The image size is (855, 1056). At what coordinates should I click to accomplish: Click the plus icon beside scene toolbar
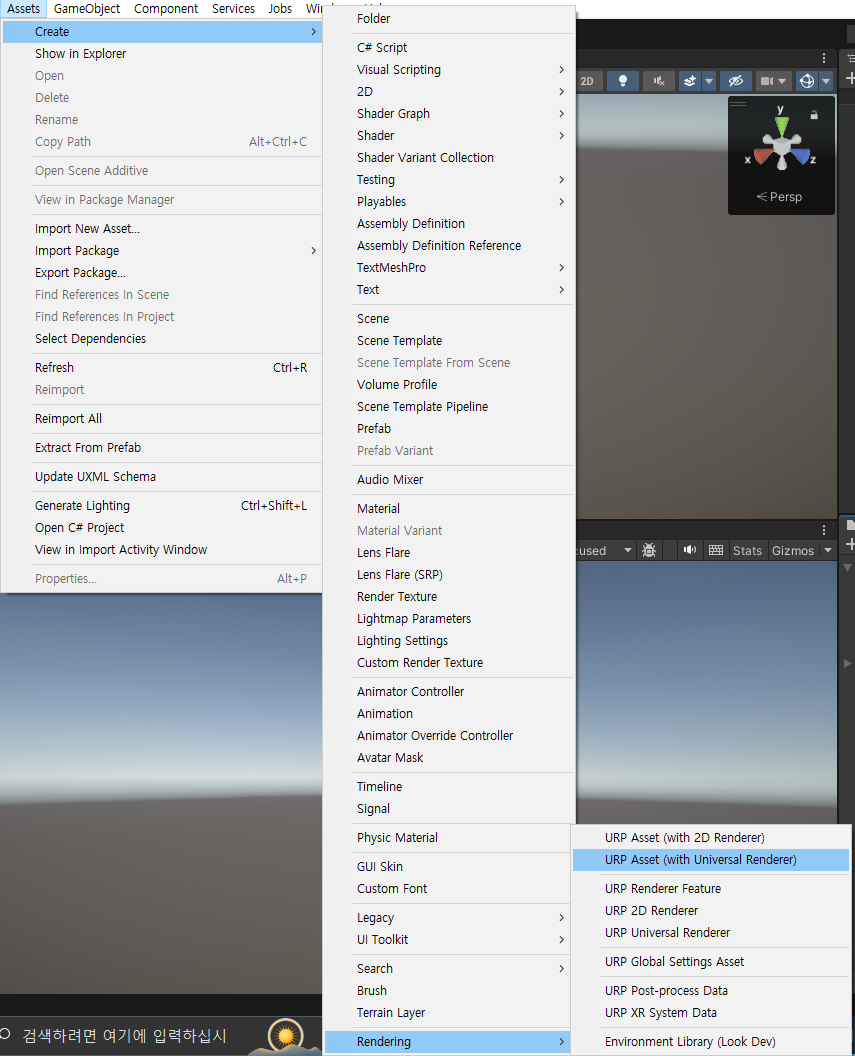(x=850, y=79)
